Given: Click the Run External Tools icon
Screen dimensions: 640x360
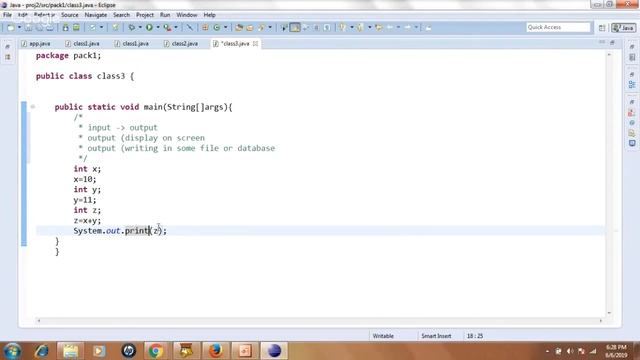Looking at the screenshot, I should 167,27.
